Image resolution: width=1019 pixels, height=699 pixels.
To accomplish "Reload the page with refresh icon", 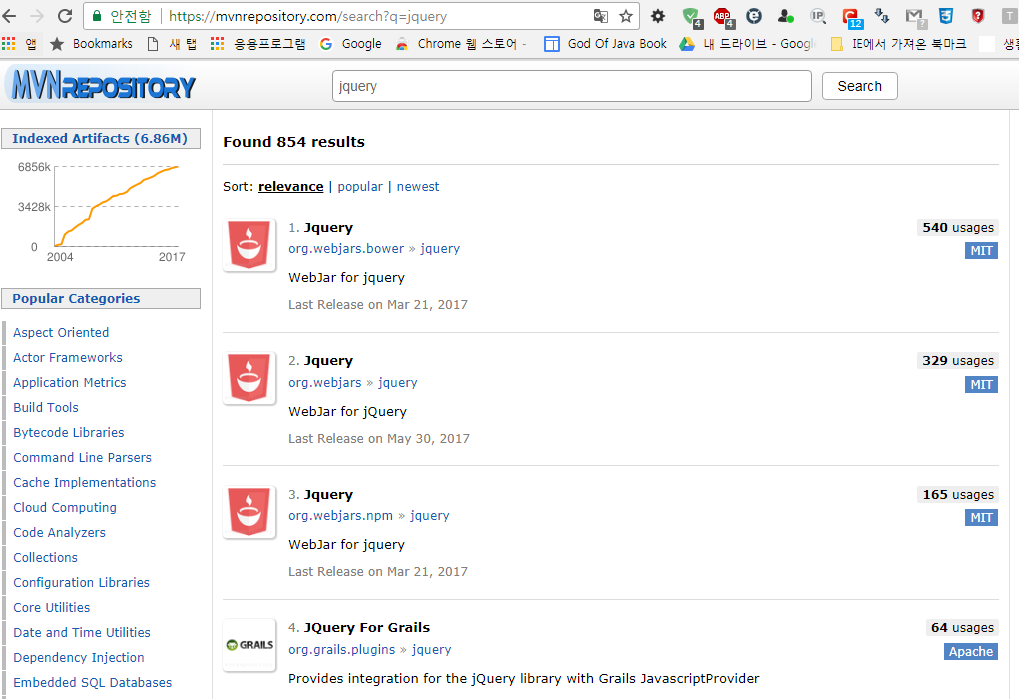I will coord(65,16).
